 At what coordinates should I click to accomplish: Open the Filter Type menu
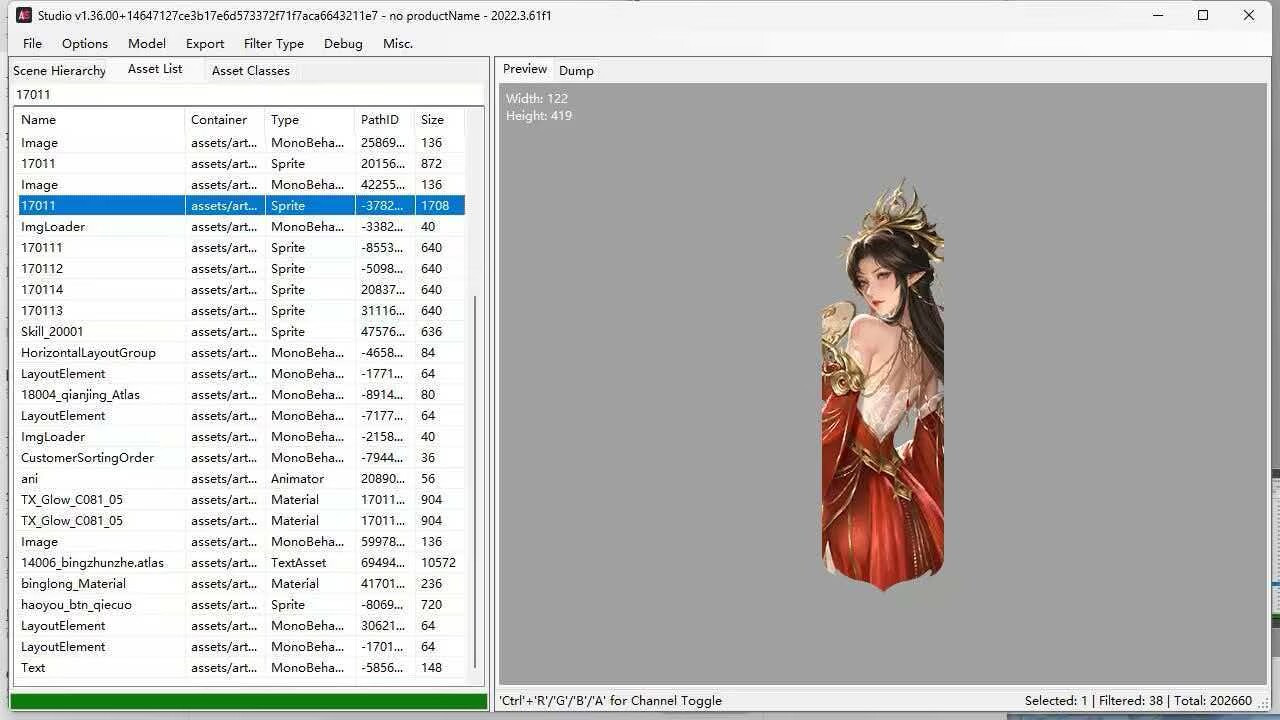click(x=274, y=43)
